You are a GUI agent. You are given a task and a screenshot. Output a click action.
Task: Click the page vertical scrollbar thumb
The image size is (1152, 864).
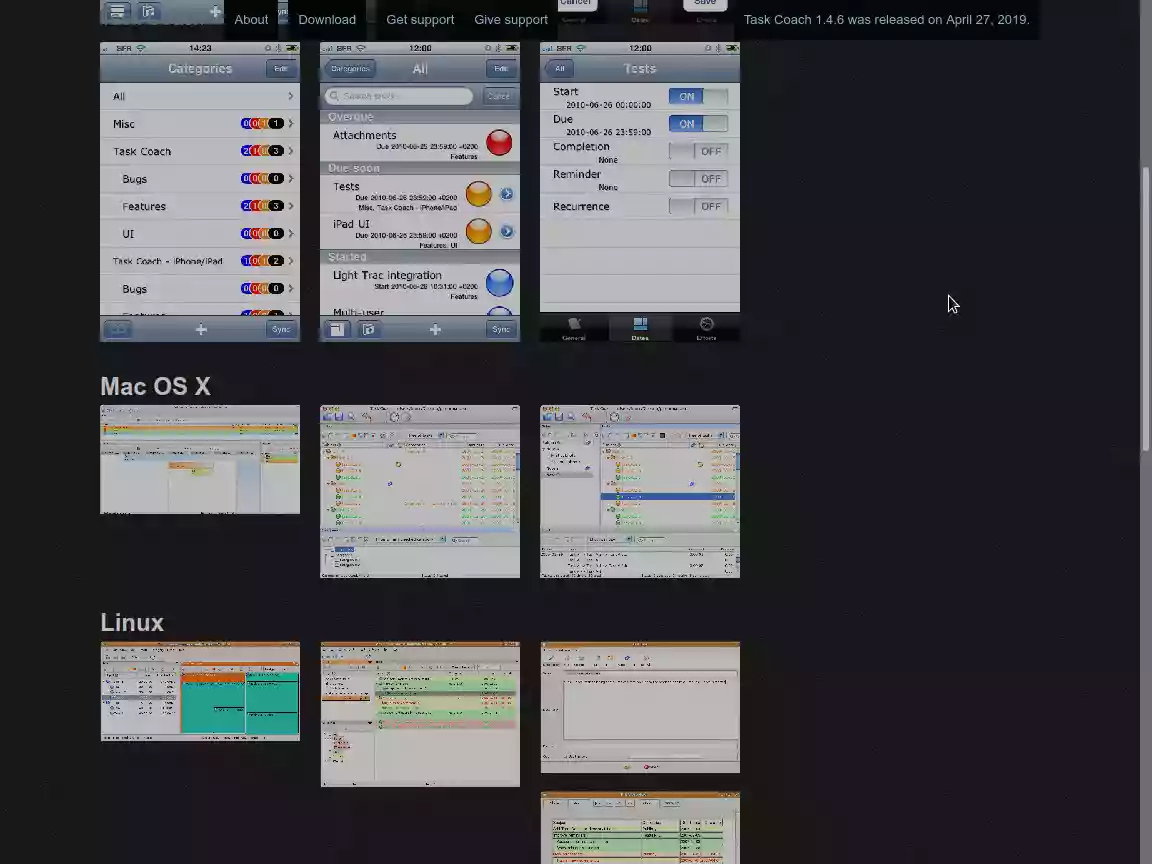pos(1145,309)
